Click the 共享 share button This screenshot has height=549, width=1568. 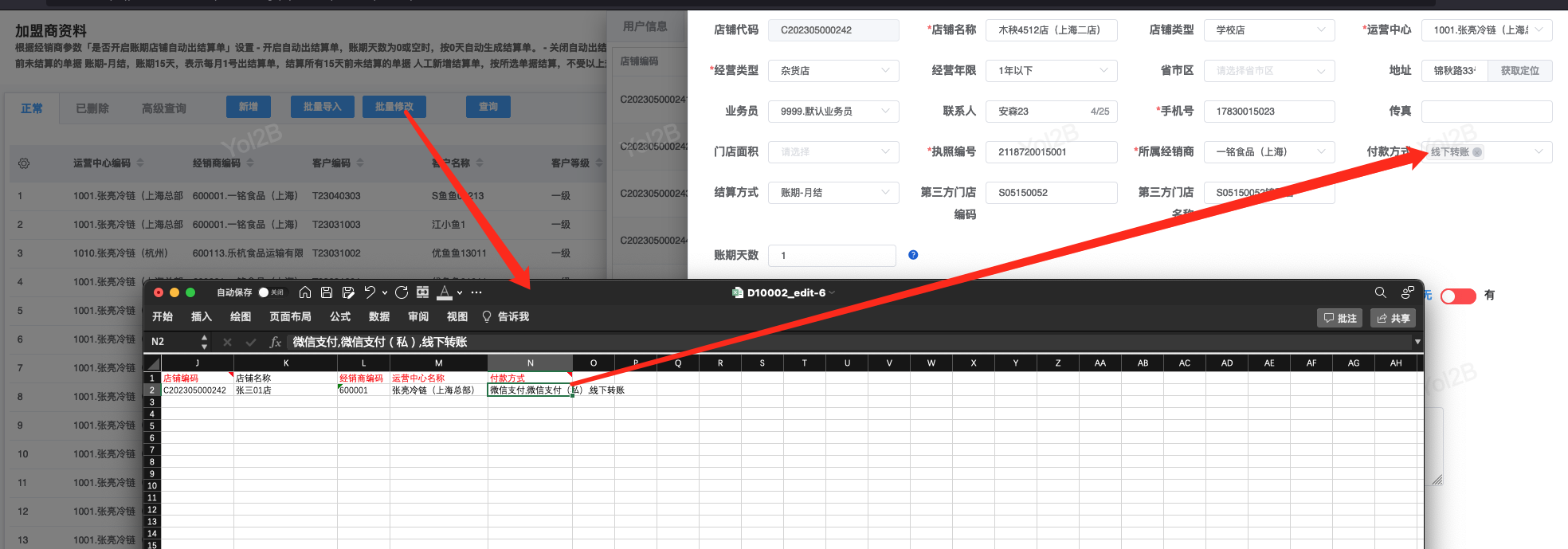click(1393, 318)
